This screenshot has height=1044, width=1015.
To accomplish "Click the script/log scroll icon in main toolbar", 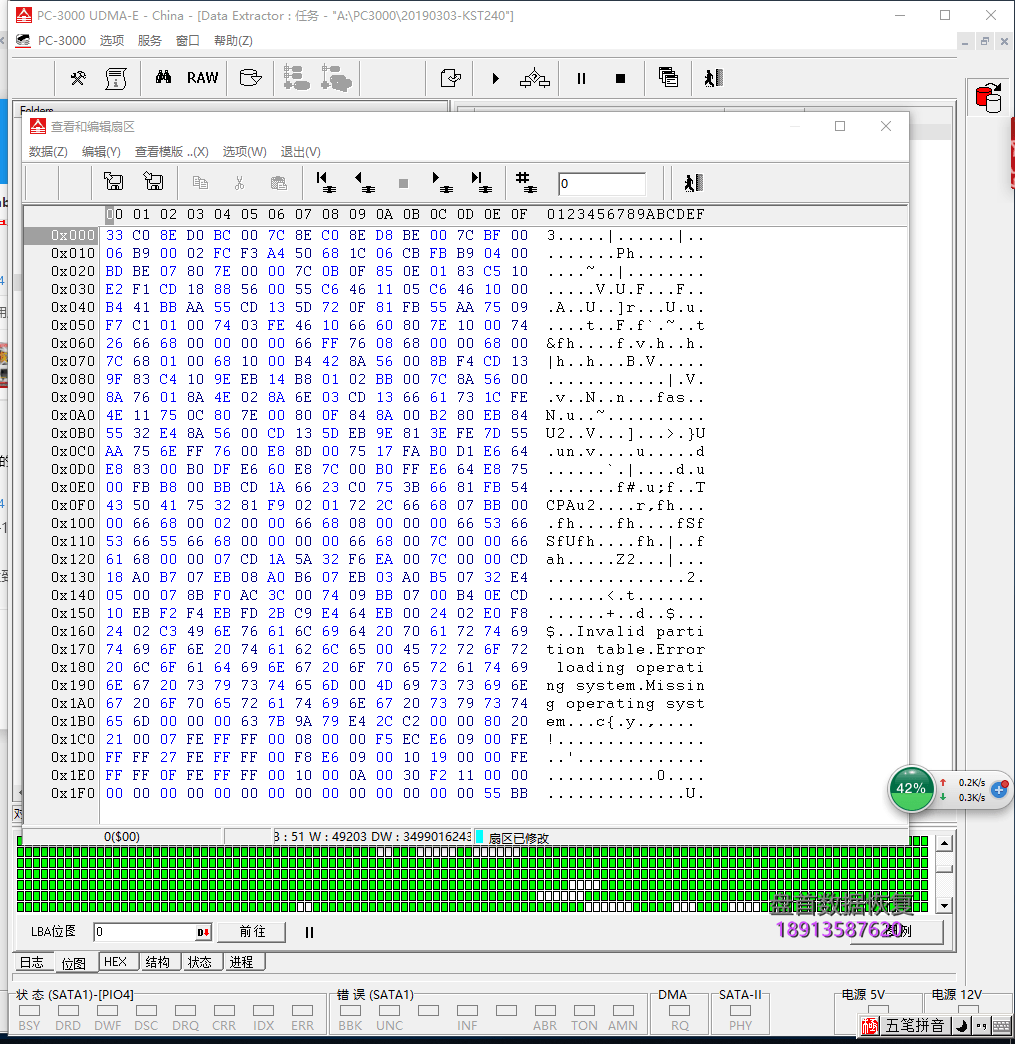I will (116, 79).
